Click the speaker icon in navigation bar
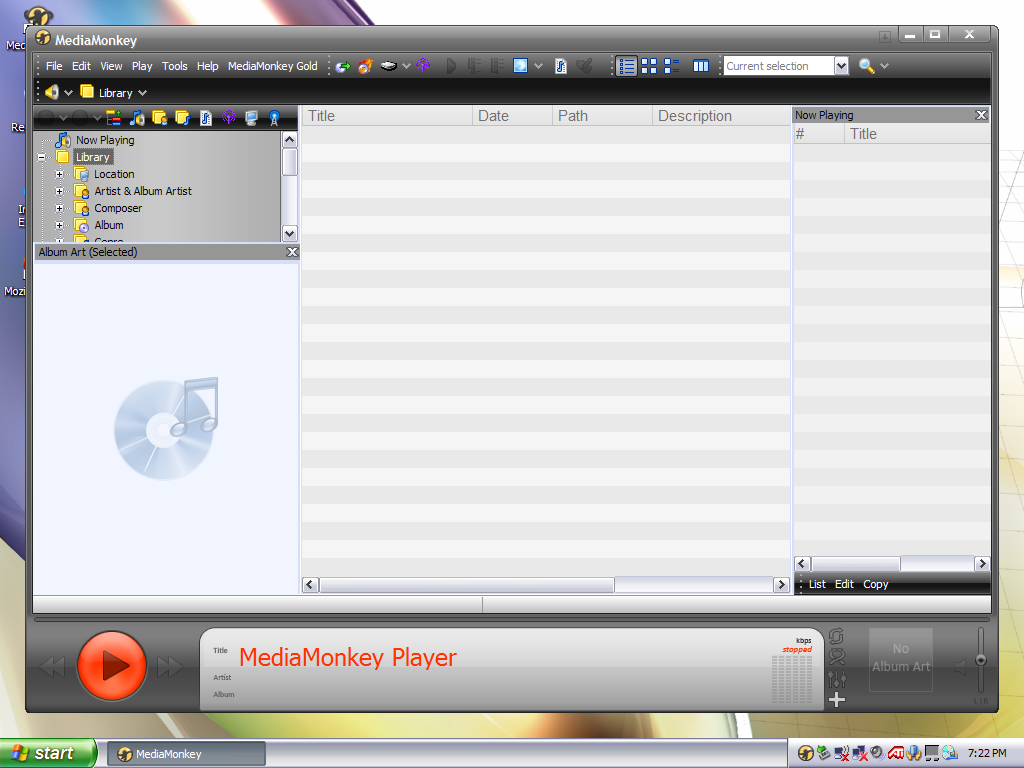This screenshot has height=768, width=1024. pyautogui.click(x=51, y=92)
